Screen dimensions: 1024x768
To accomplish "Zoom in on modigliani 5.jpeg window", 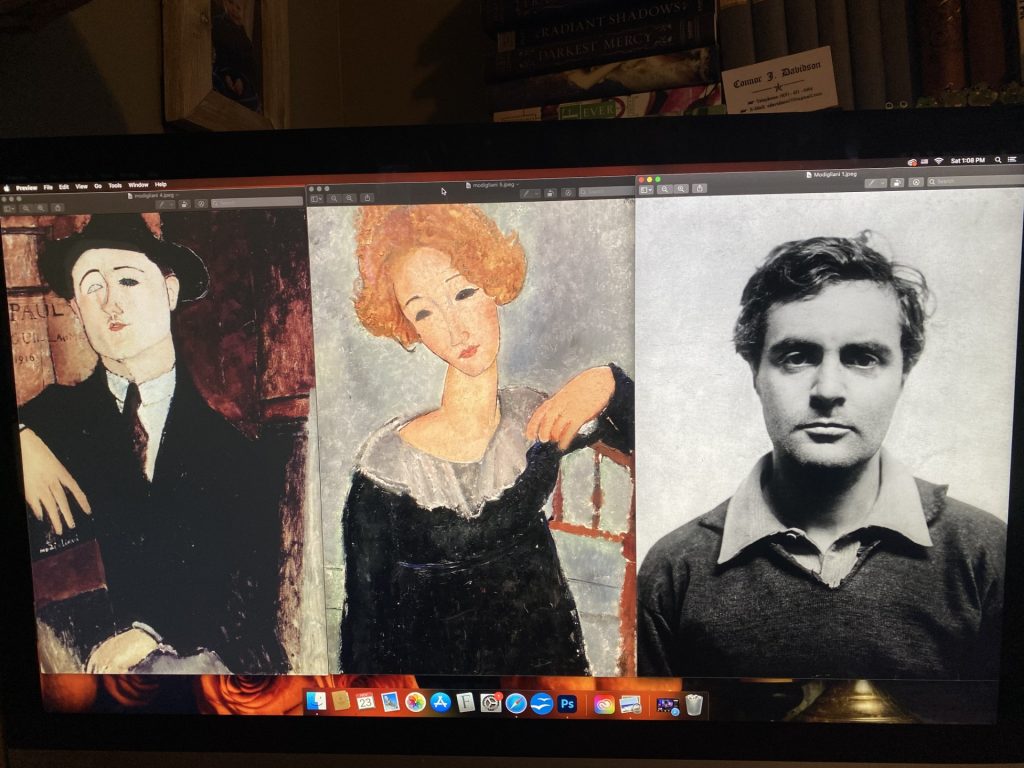I will click(x=350, y=198).
